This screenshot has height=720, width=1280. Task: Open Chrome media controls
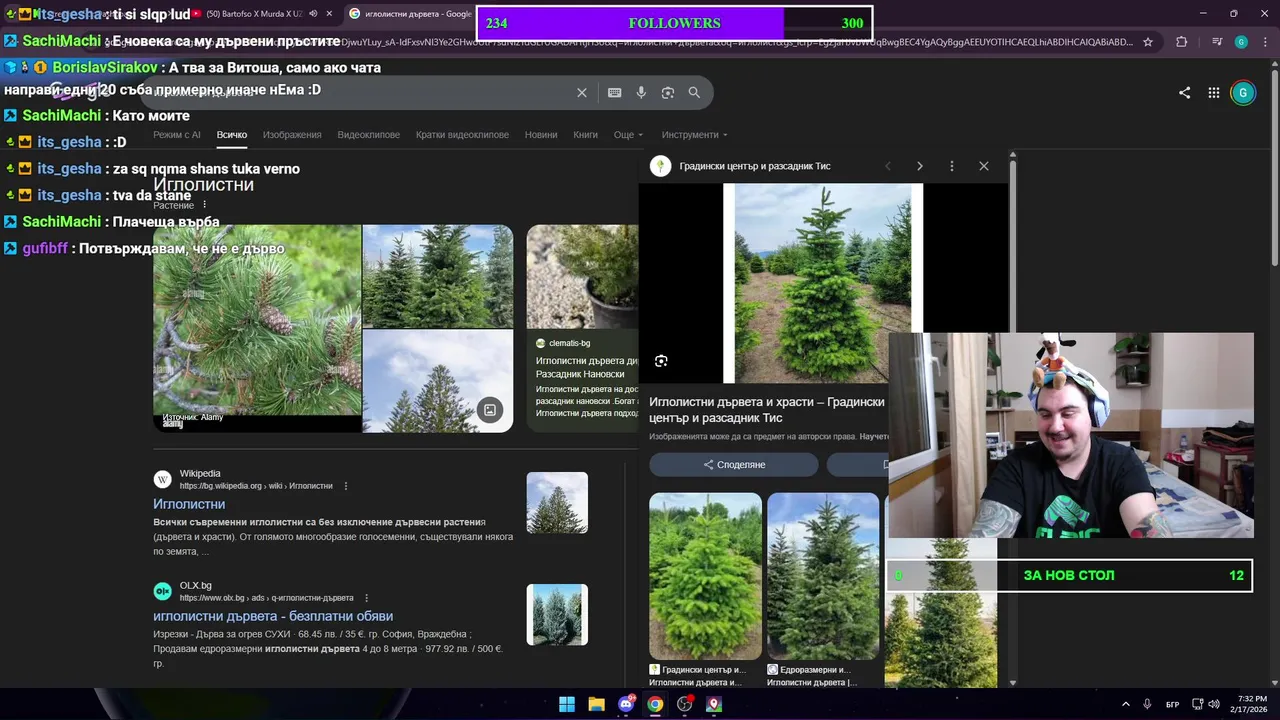[x=1216, y=42]
